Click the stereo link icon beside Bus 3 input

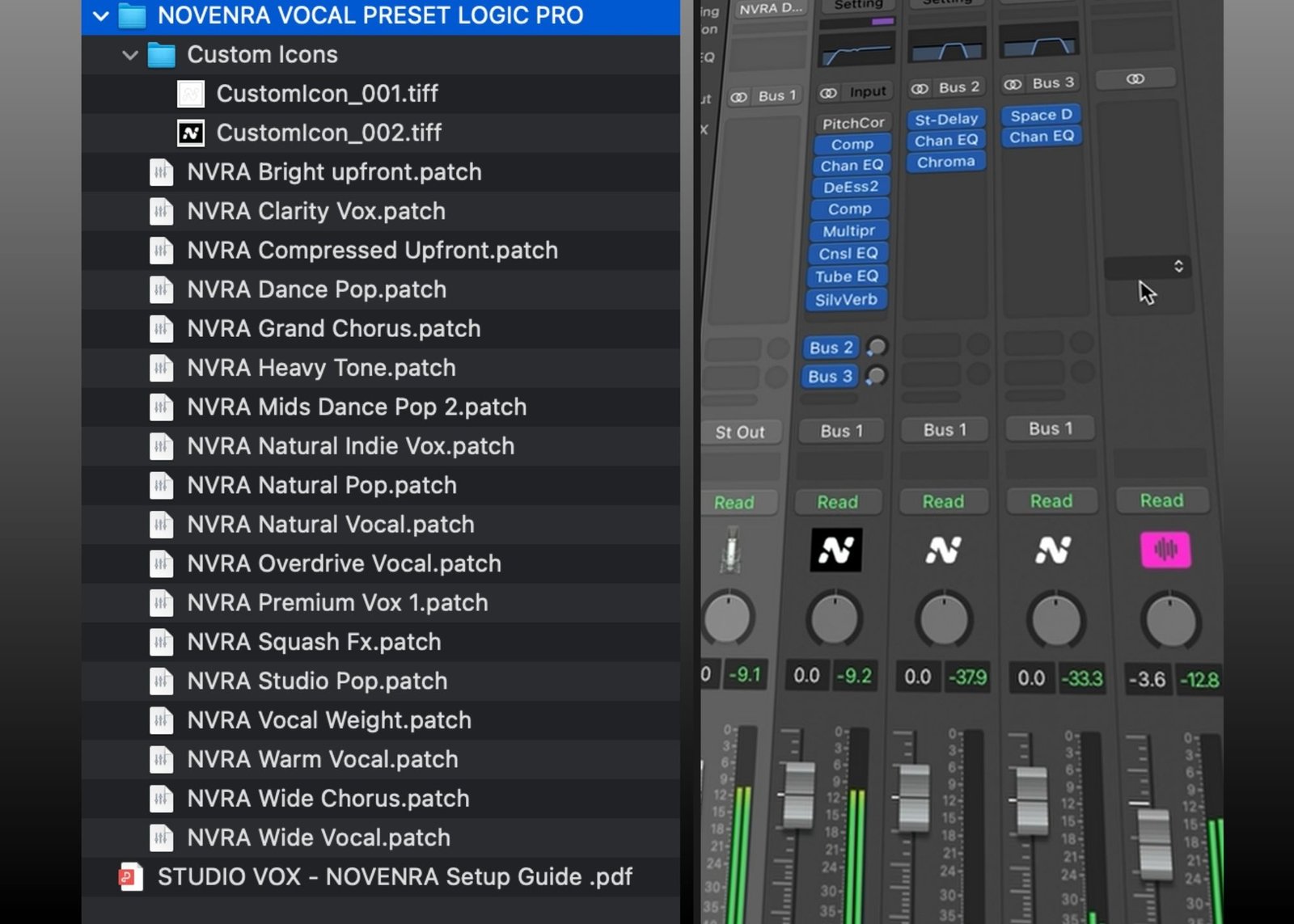pyautogui.click(x=1013, y=84)
